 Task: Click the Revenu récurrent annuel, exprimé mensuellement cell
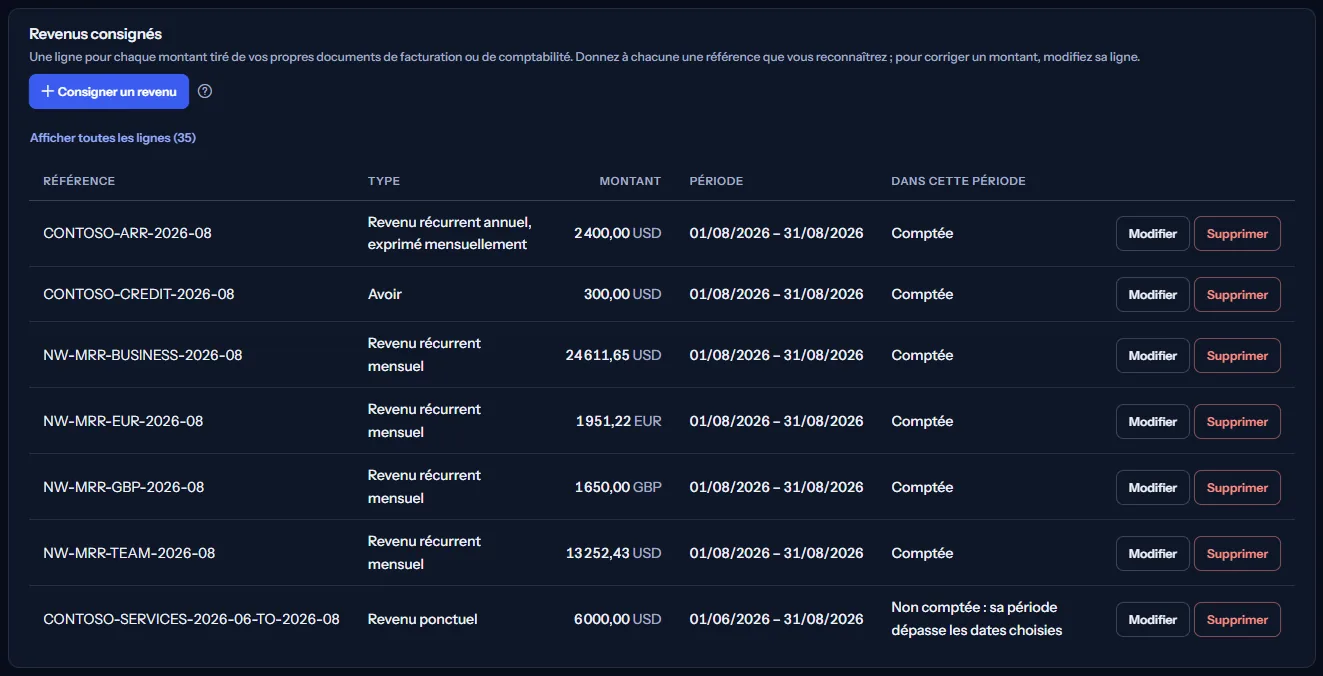pos(450,233)
